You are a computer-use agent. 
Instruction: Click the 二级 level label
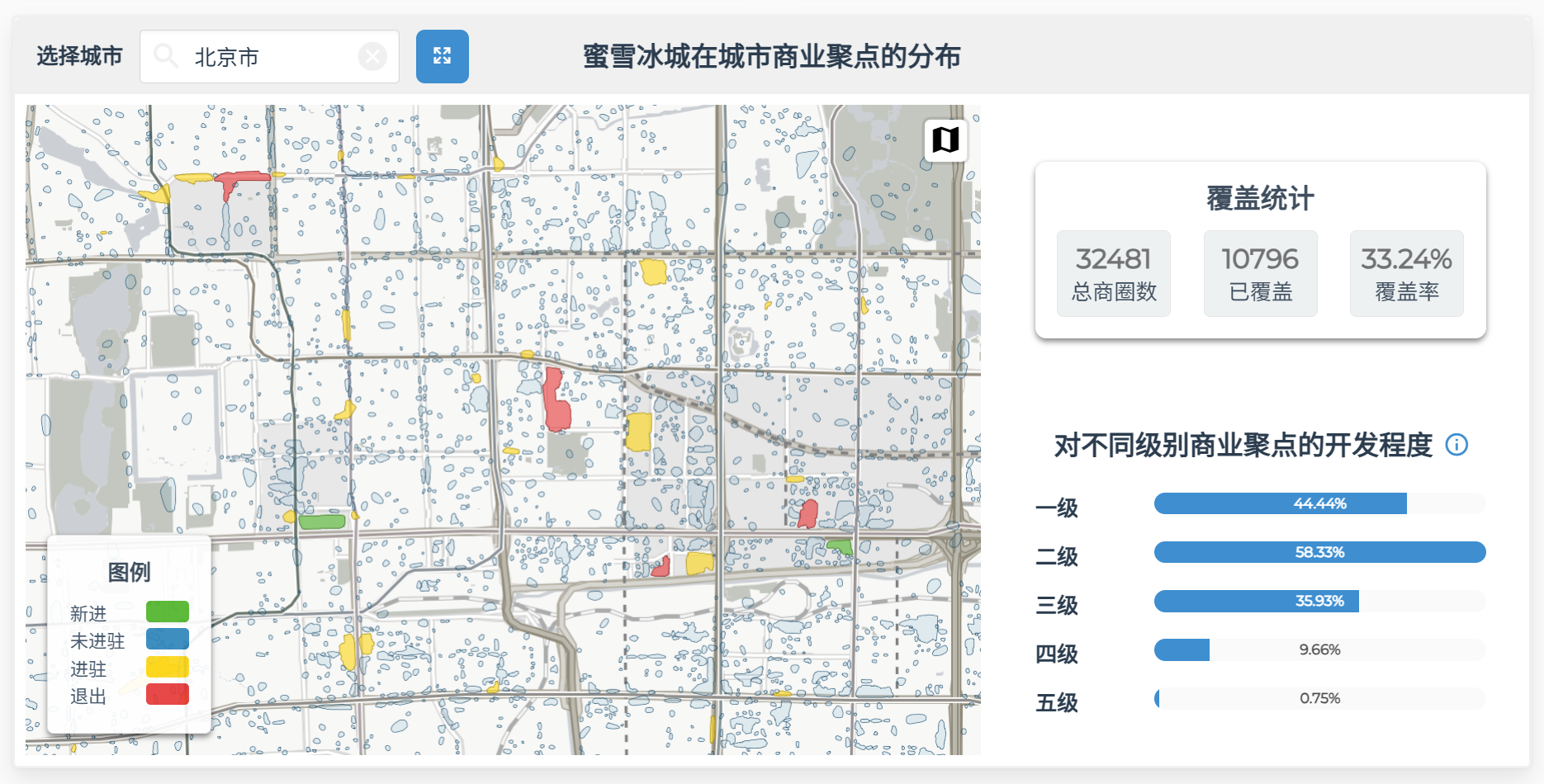[x=1057, y=556]
